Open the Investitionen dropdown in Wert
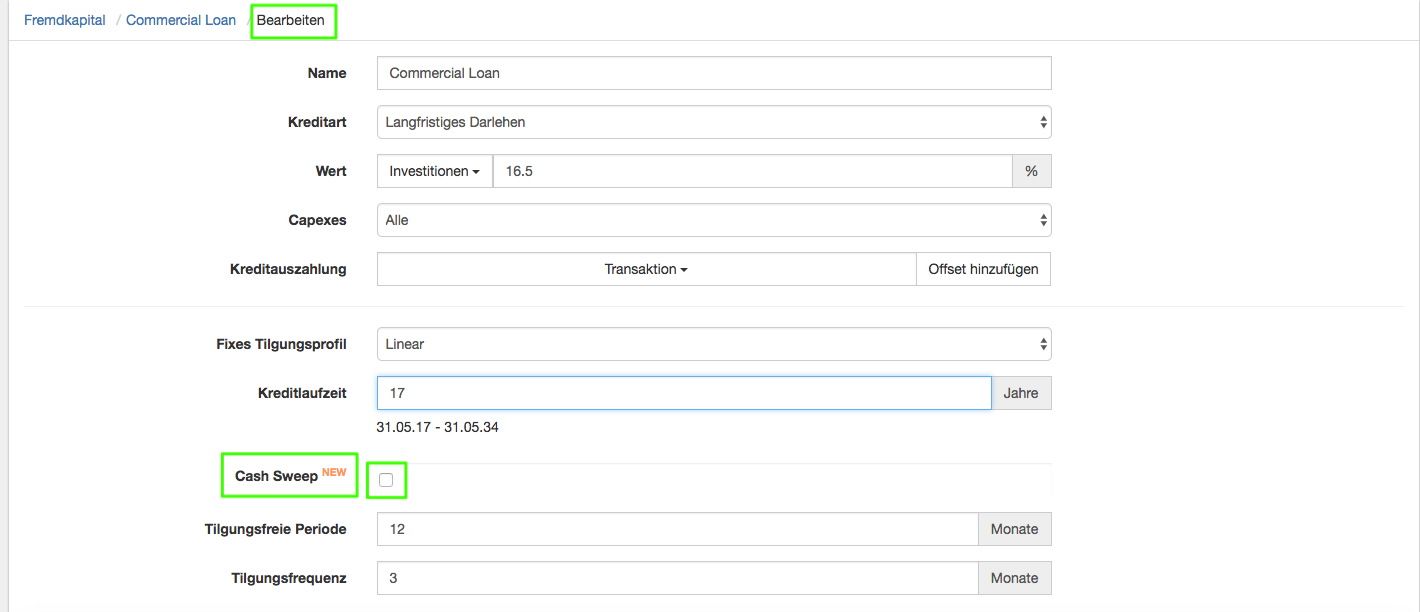Image resolution: width=1420 pixels, height=612 pixels. tap(435, 171)
